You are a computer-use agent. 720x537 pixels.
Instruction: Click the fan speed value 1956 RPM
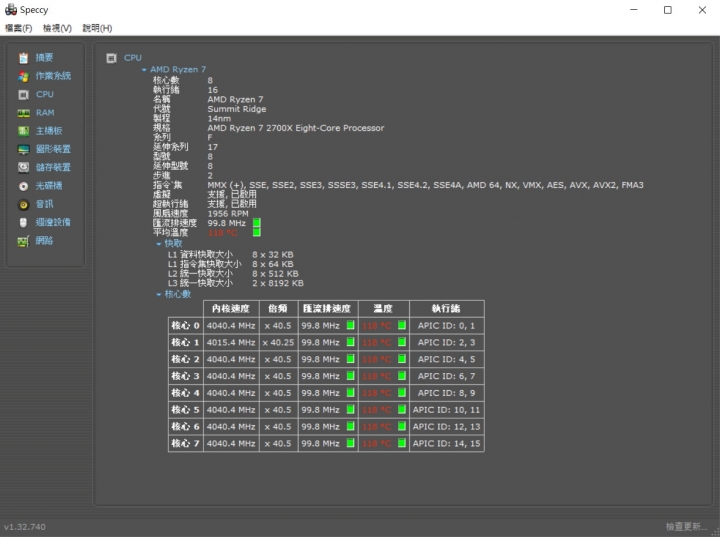pyautogui.click(x=228, y=214)
